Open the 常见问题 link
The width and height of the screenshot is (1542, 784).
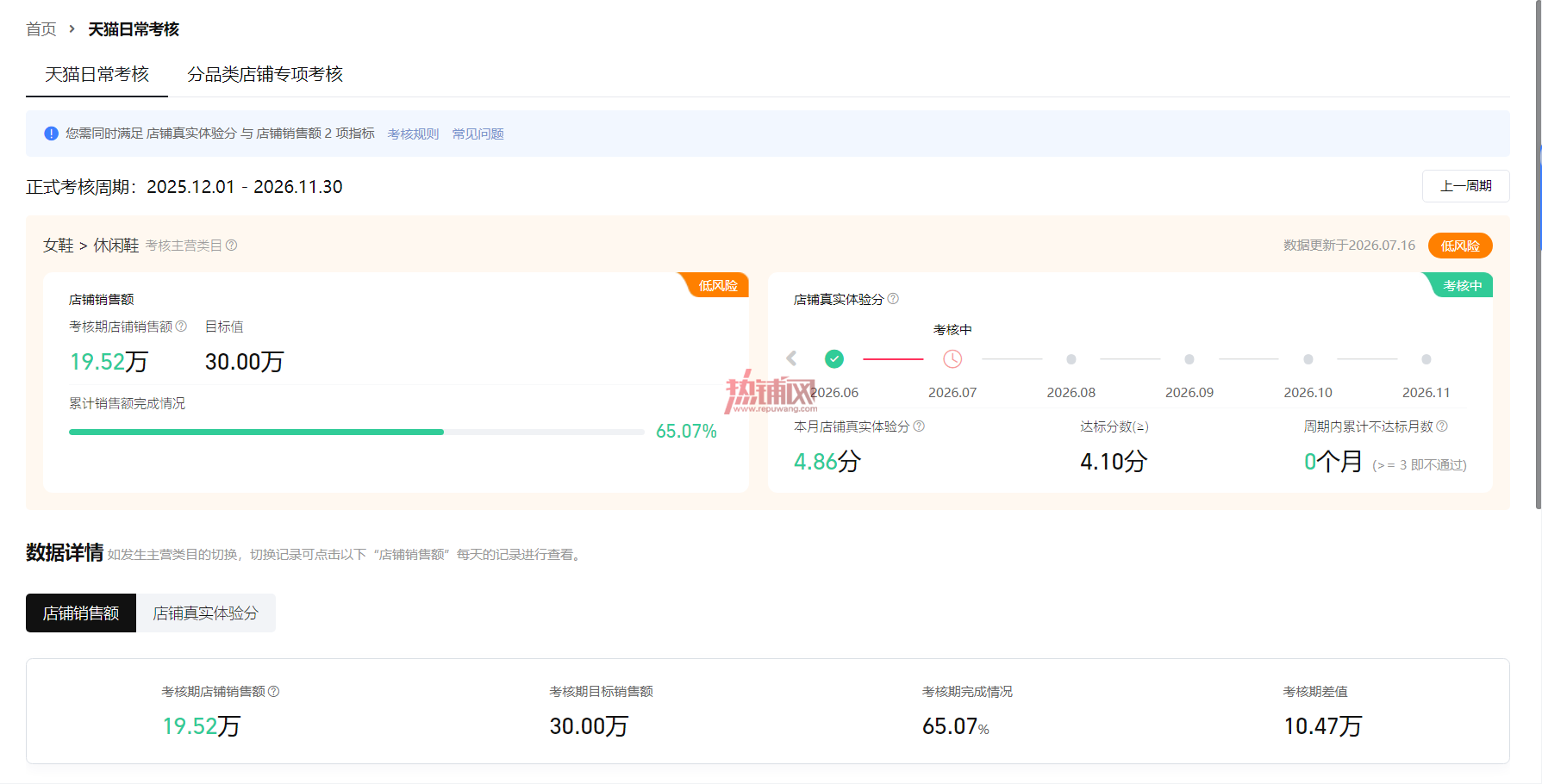(478, 134)
